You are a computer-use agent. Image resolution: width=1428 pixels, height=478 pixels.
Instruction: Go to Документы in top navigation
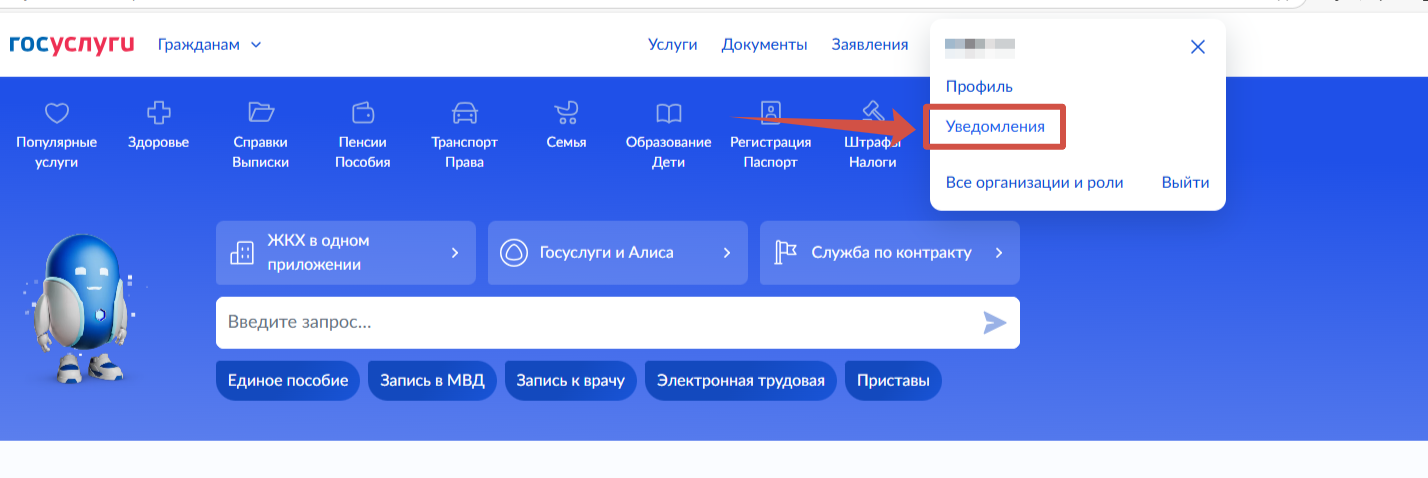point(764,45)
